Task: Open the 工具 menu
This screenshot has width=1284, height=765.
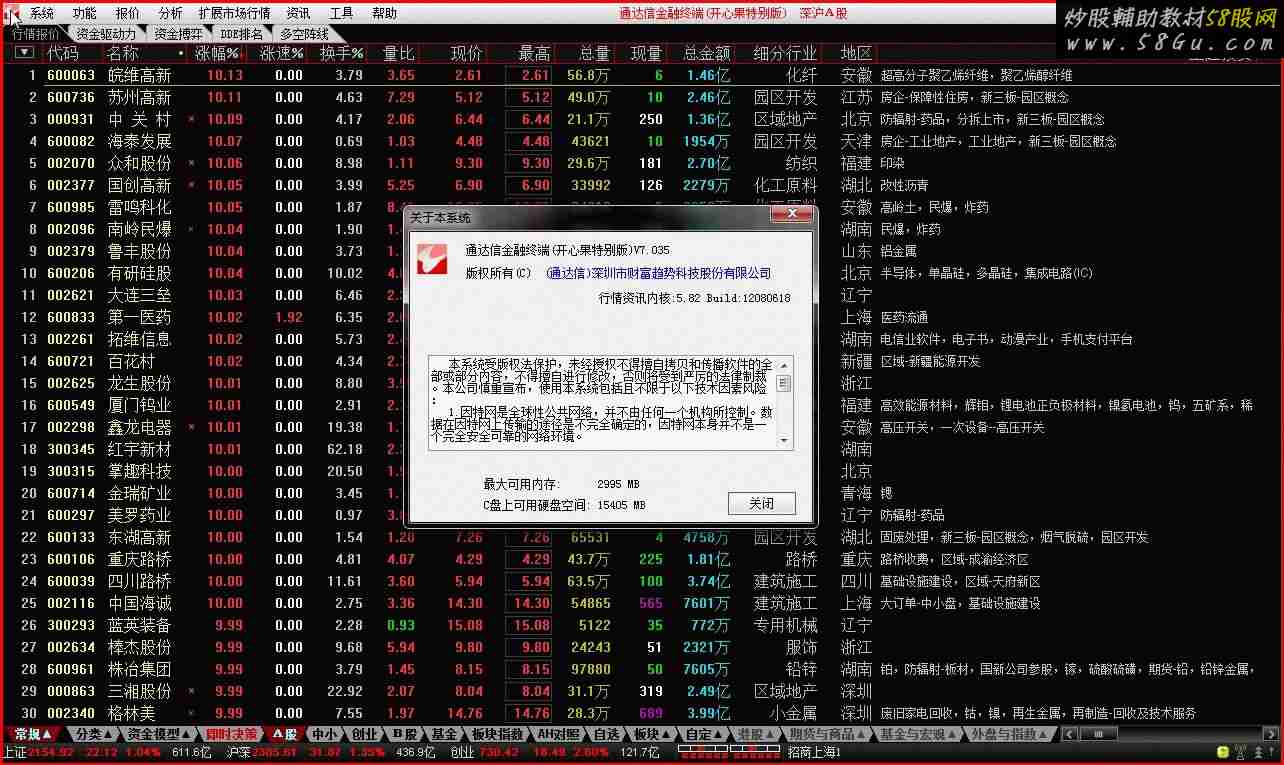Action: 341,13
